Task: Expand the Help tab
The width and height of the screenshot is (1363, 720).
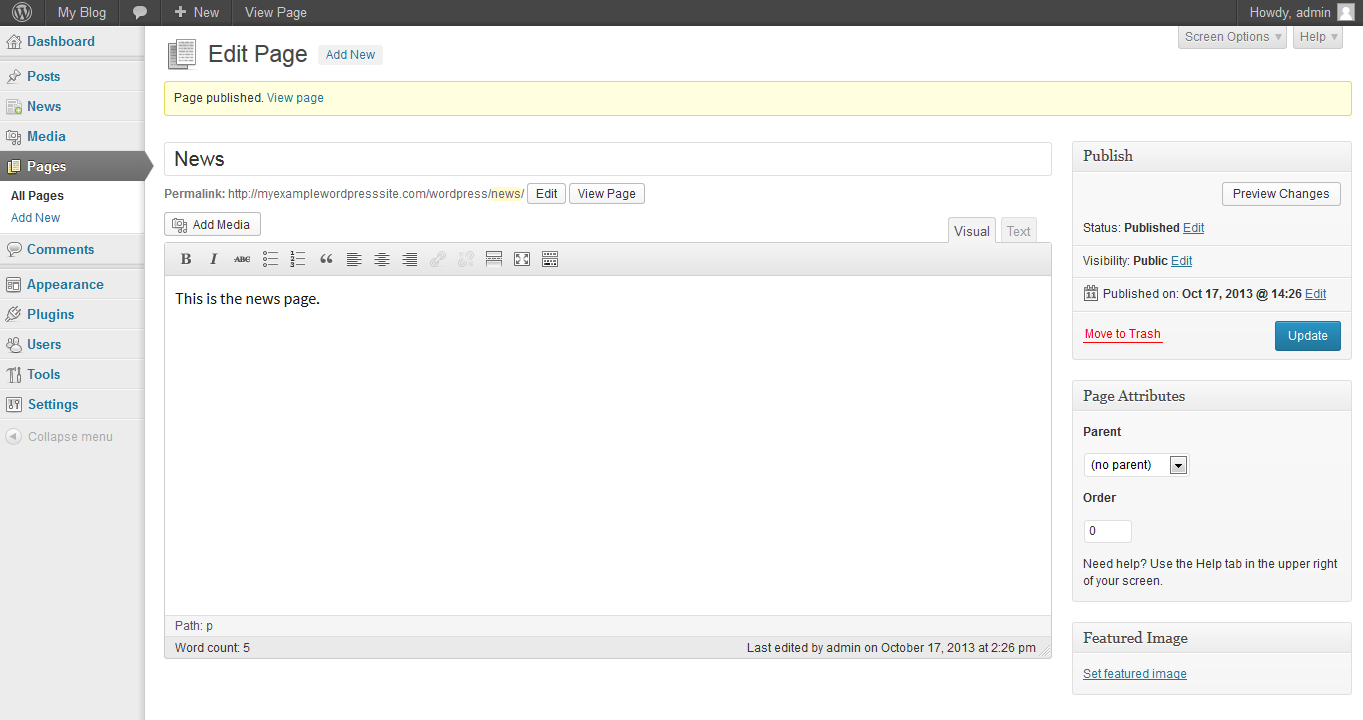Action: (x=1317, y=37)
